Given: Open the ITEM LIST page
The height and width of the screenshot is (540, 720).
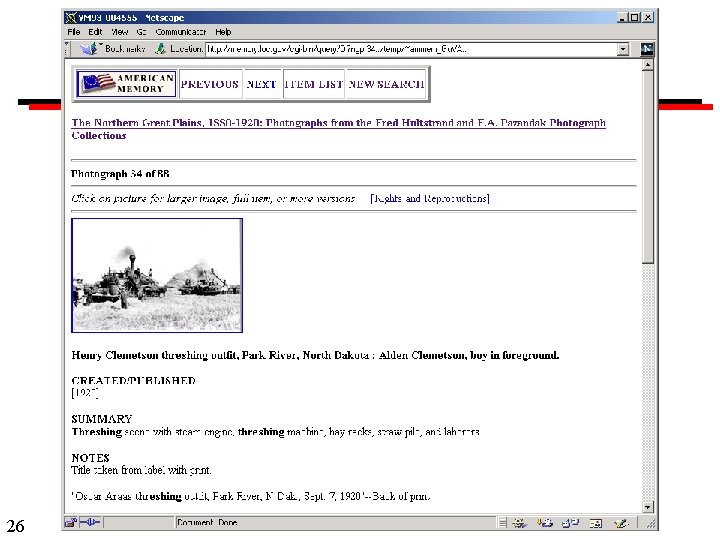Looking at the screenshot, I should (314, 84).
